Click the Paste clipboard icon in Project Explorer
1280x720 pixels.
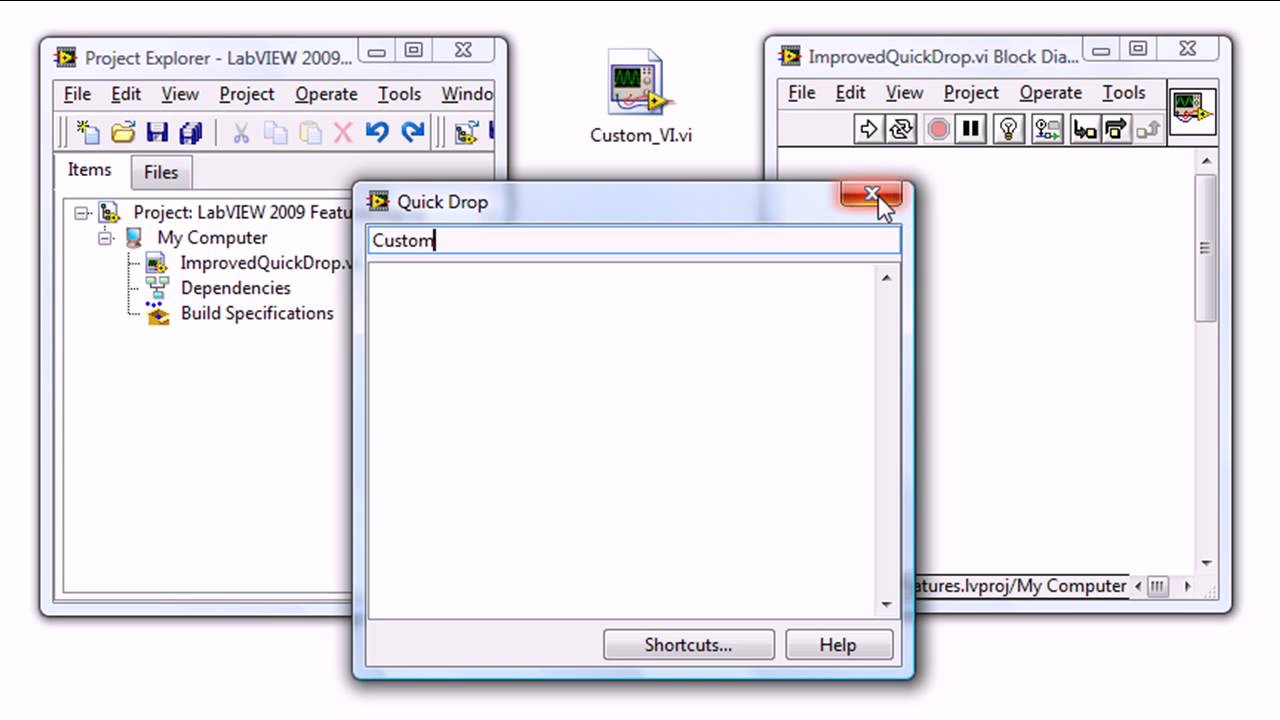point(310,132)
